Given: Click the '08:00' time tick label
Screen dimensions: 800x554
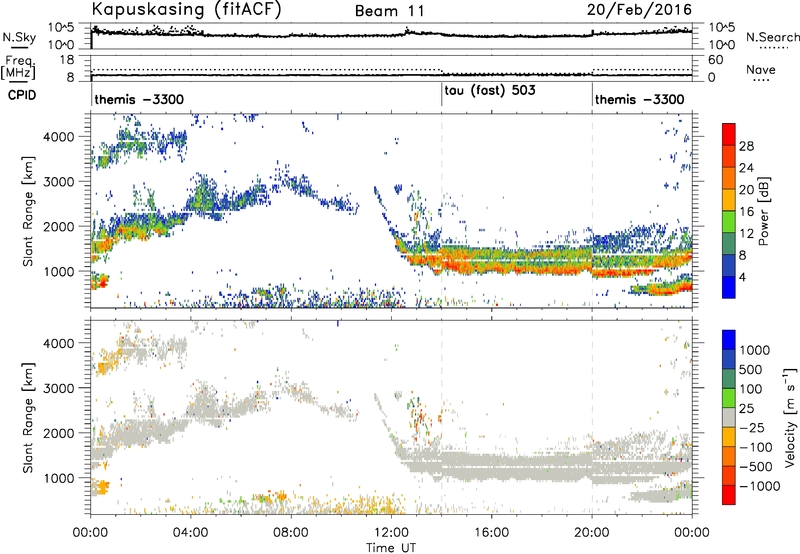Looking at the screenshot, I should point(291,533).
